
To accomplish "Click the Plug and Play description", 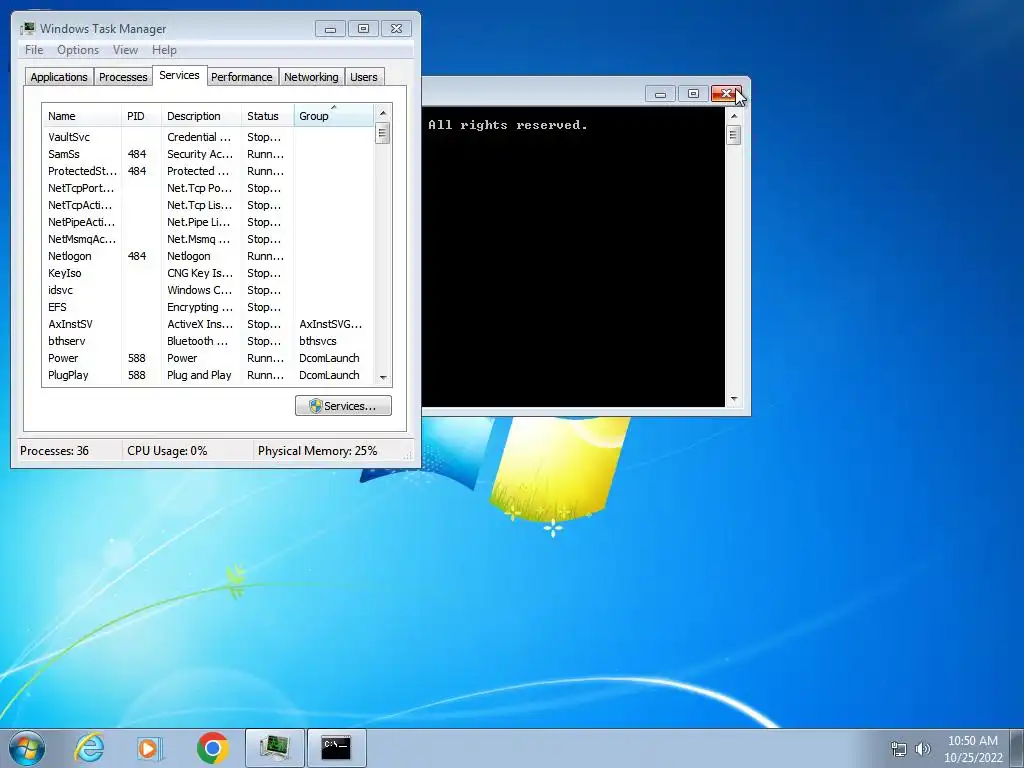I will (199, 375).
